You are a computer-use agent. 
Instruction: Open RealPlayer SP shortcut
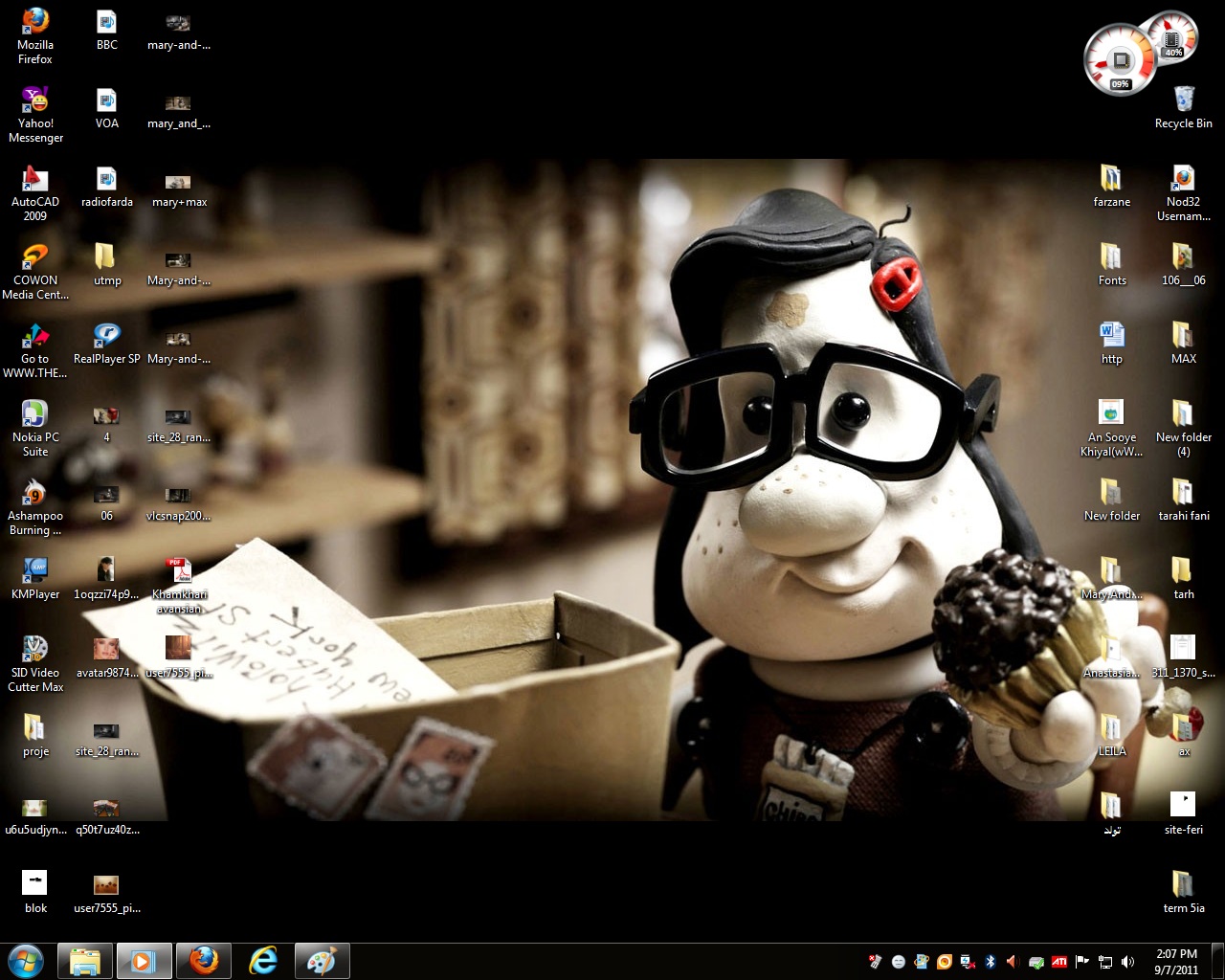pos(106,337)
